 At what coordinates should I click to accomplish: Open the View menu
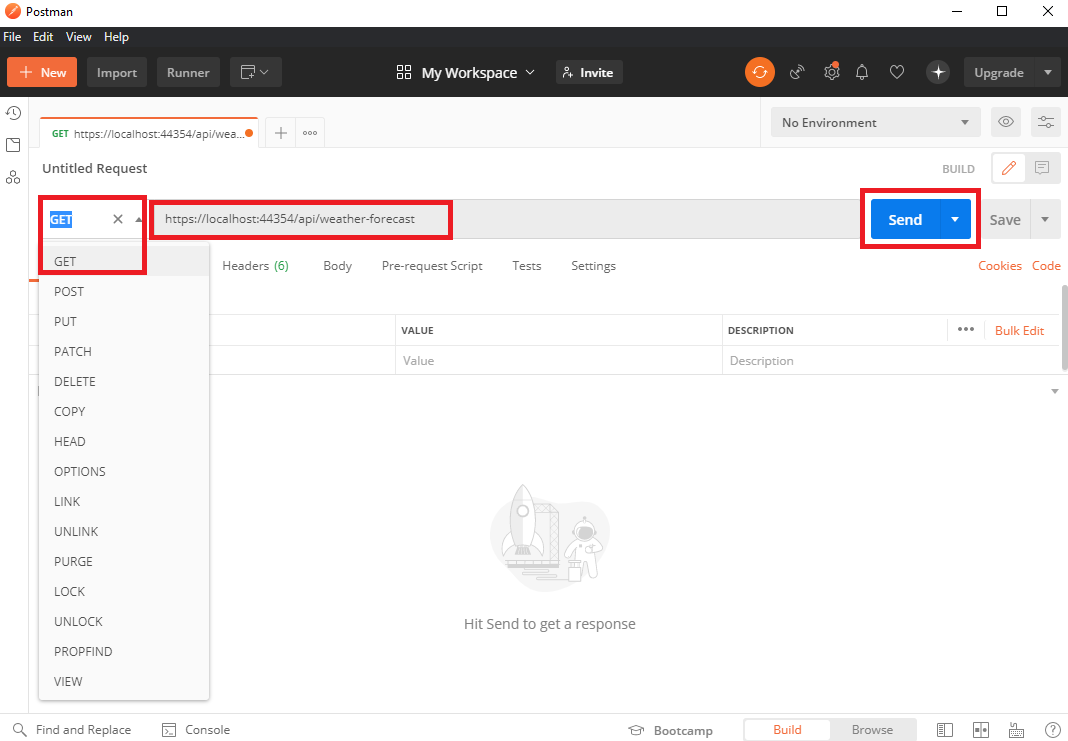coord(78,37)
